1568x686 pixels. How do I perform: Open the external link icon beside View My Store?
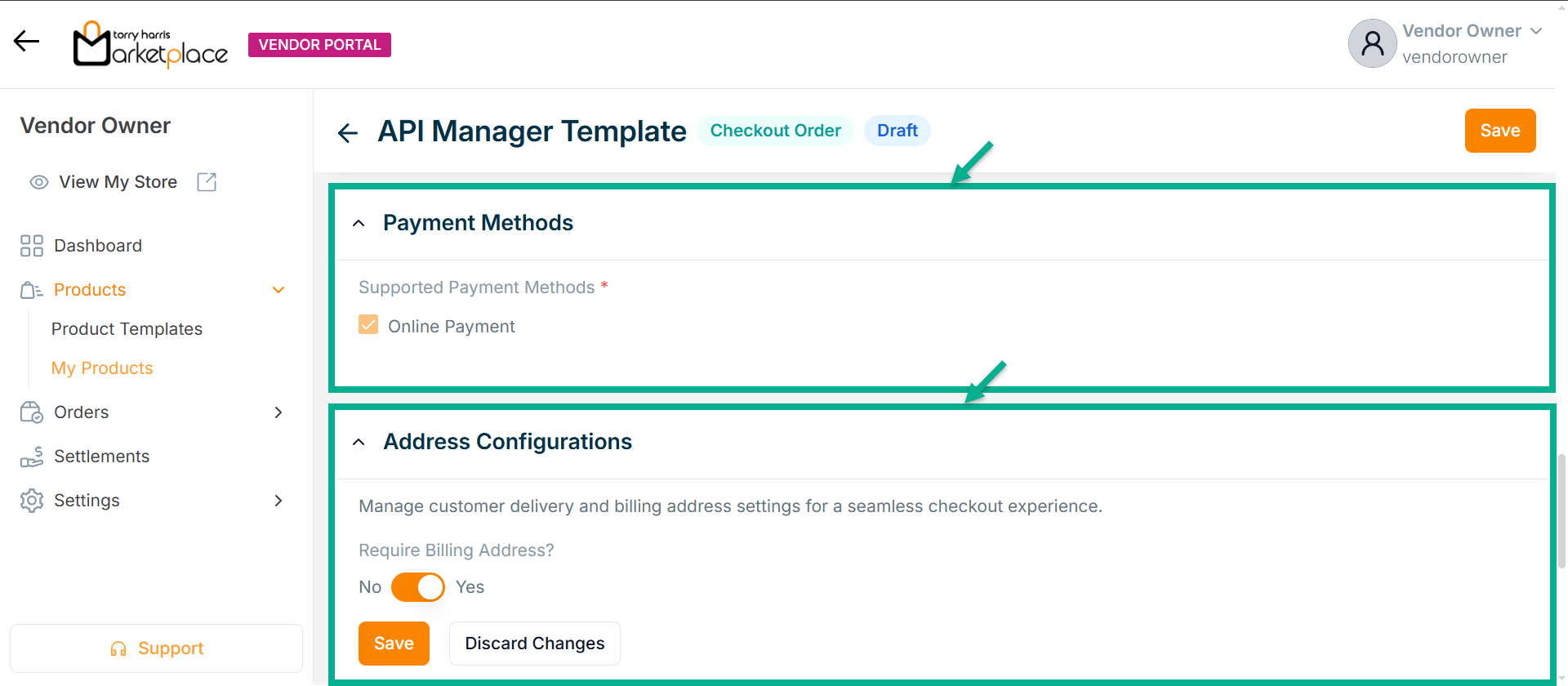pos(207,182)
